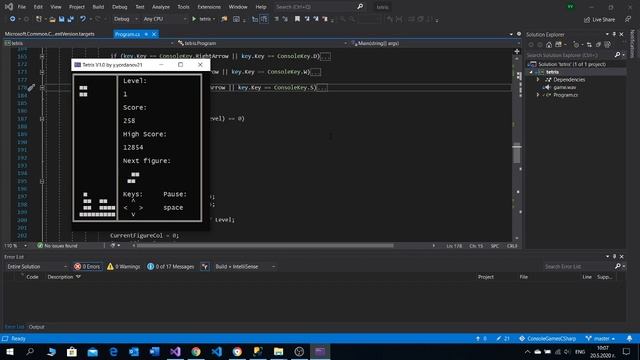The width and height of the screenshot is (640, 360).
Task: Open Chrome from the Windows taskbar
Action: point(196,351)
